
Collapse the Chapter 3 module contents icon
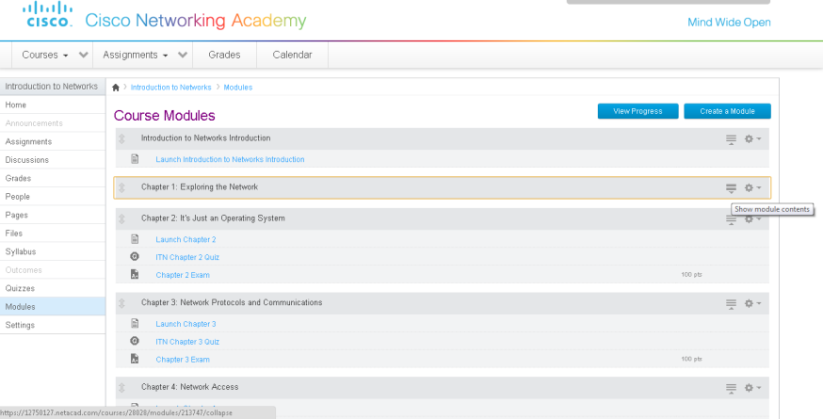(x=731, y=303)
